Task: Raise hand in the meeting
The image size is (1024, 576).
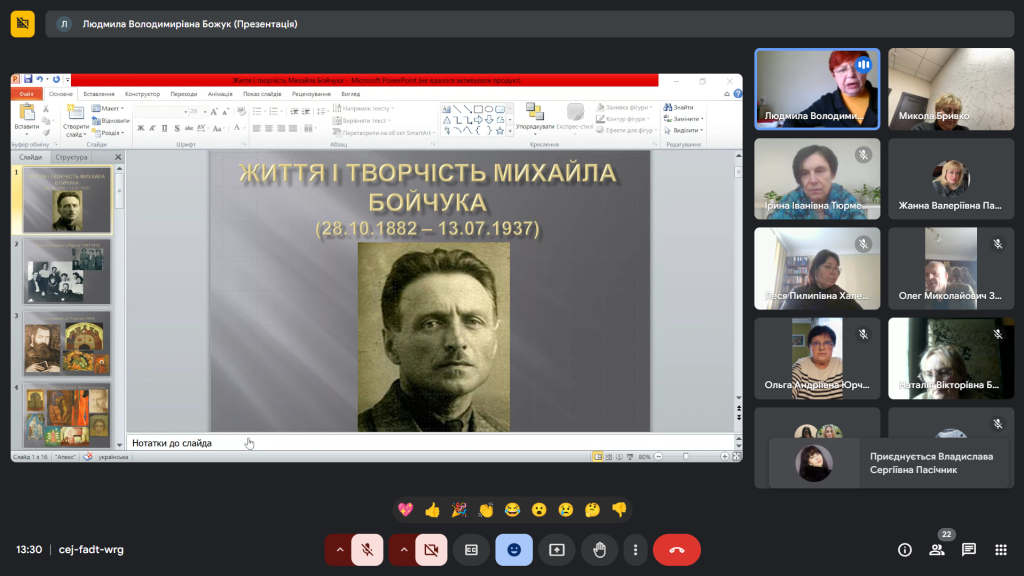Action: (599, 549)
